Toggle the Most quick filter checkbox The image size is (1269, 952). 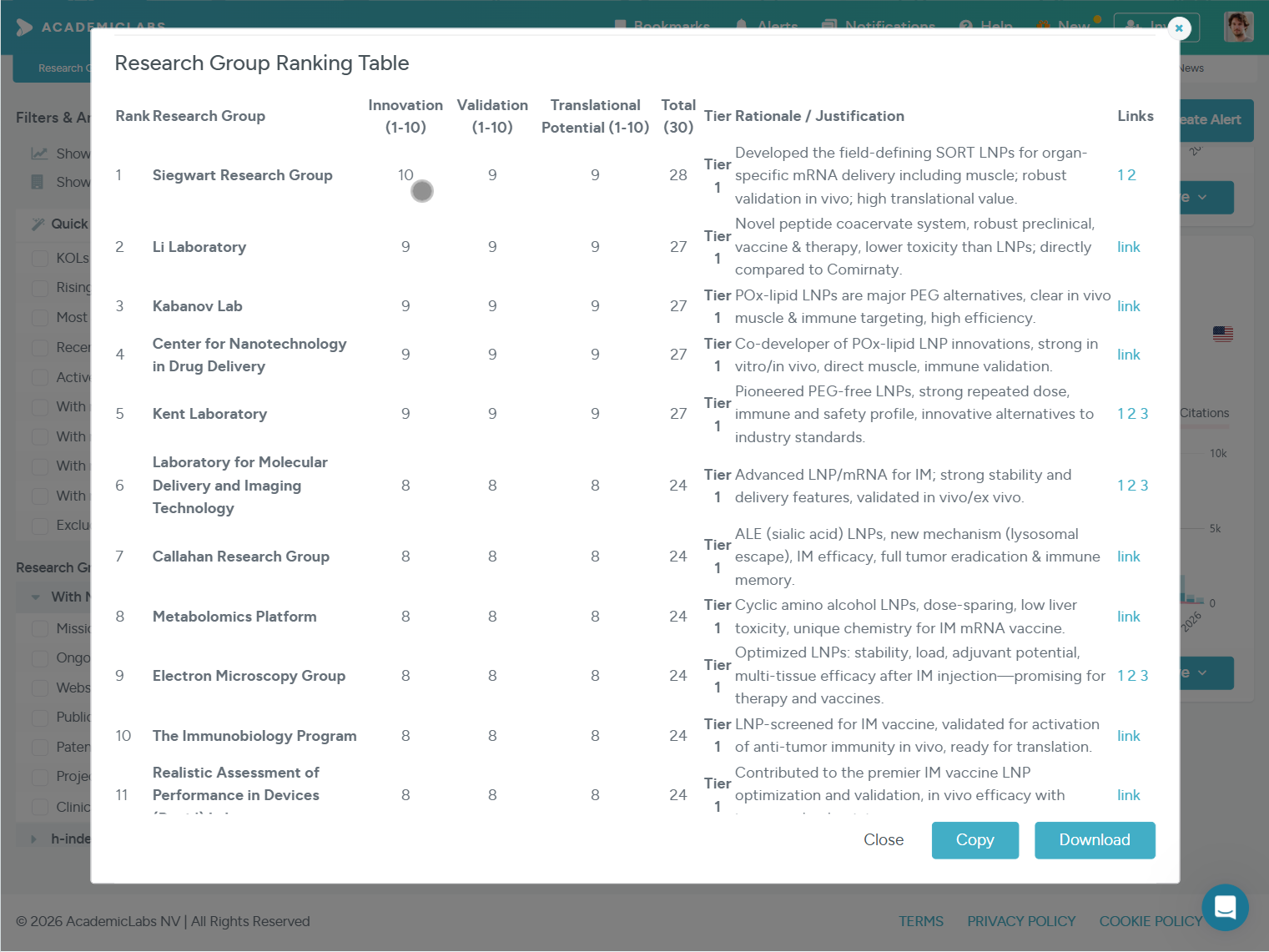(x=39, y=318)
